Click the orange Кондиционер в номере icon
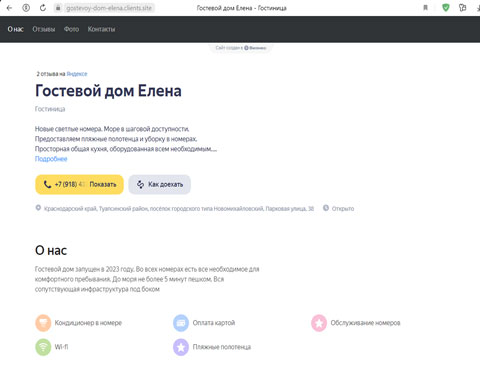This screenshot has width=480, height=384. [43, 323]
